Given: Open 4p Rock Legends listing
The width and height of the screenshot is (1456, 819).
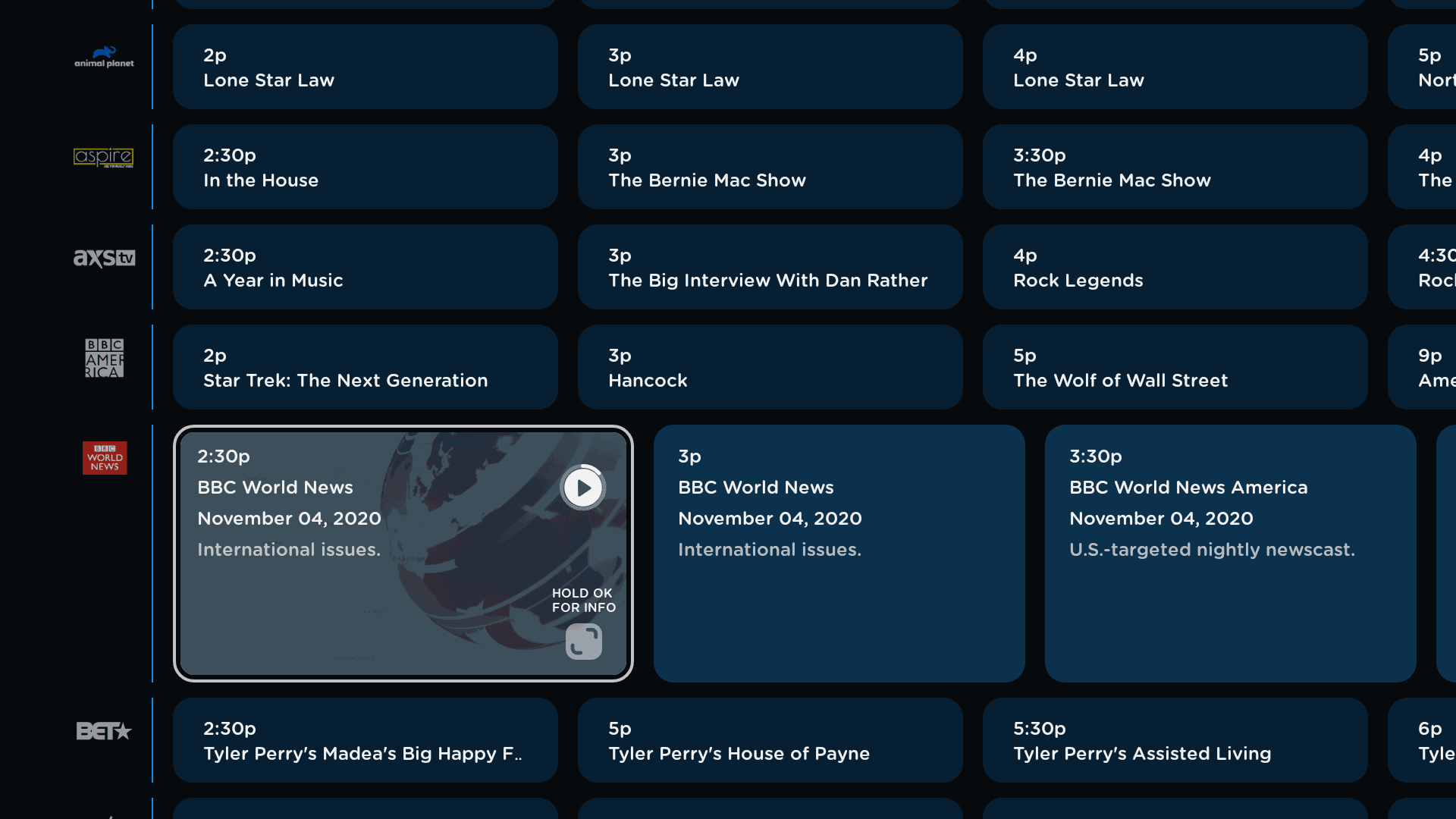Looking at the screenshot, I should click(1175, 267).
